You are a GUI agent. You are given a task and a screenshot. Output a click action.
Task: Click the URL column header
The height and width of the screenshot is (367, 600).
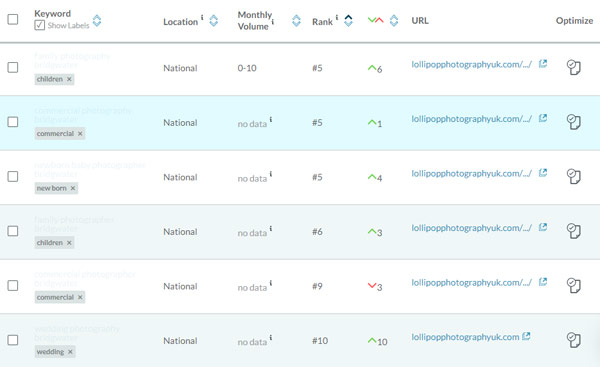coord(420,21)
